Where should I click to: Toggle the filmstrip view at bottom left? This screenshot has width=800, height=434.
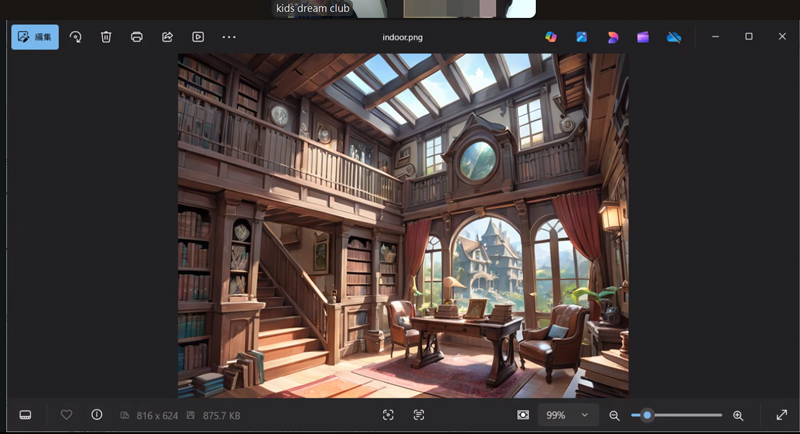[26, 415]
